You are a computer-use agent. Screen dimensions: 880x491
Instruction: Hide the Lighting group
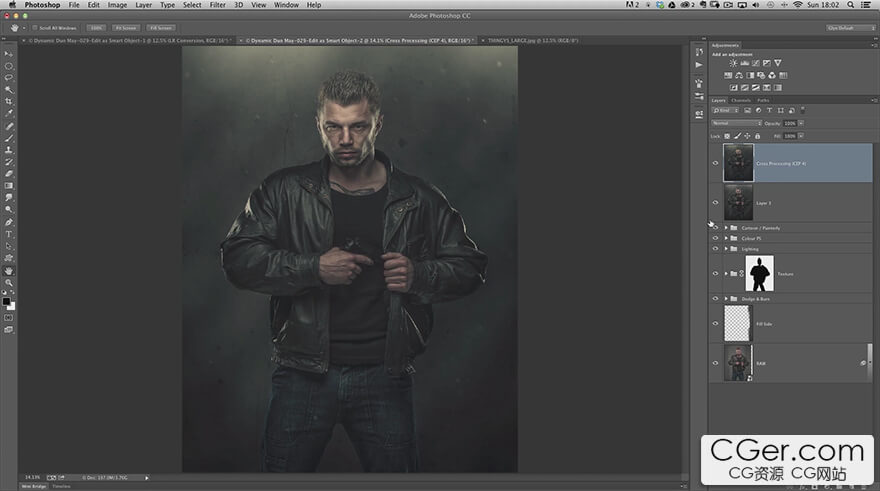(715, 249)
